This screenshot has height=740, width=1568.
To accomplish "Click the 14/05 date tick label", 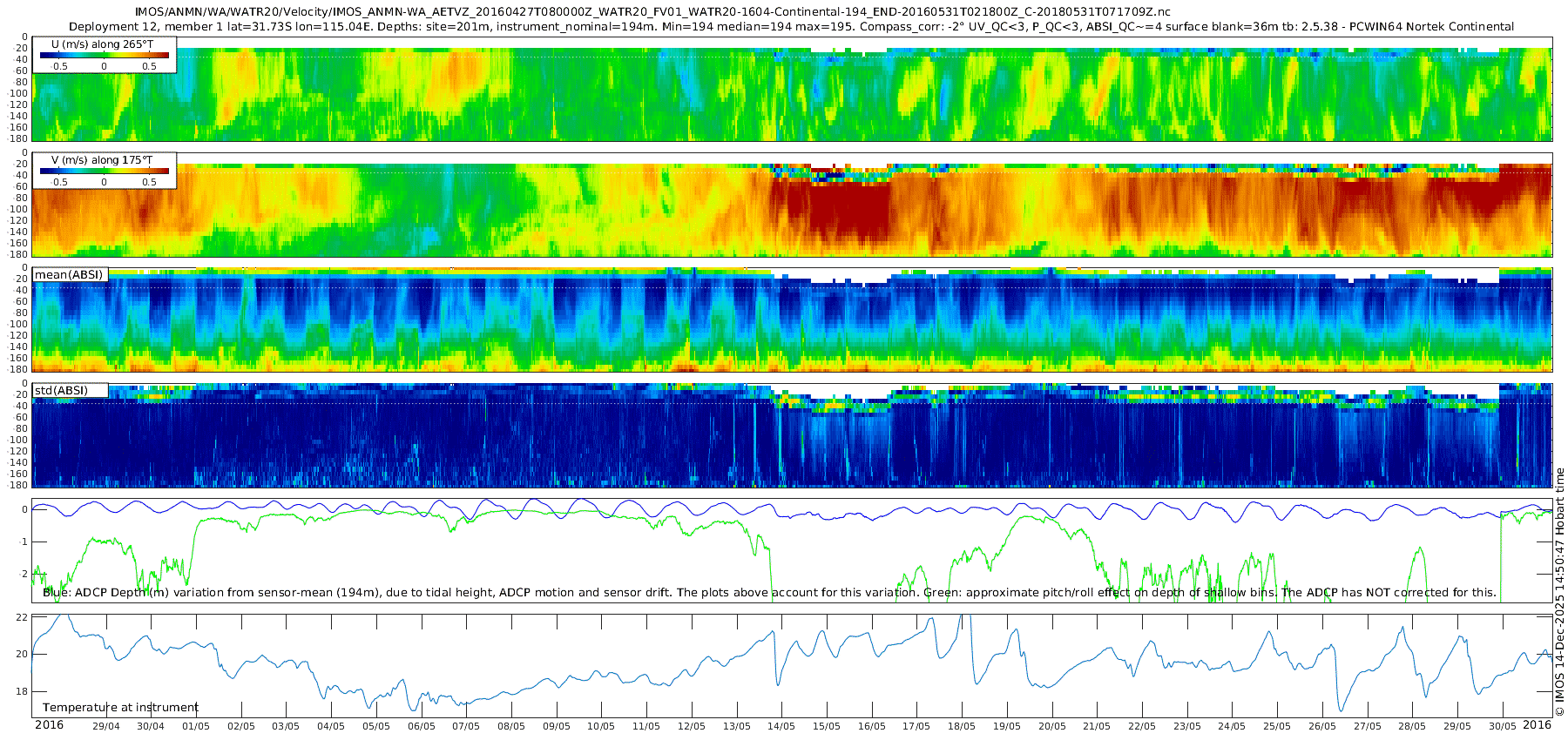I will (781, 727).
